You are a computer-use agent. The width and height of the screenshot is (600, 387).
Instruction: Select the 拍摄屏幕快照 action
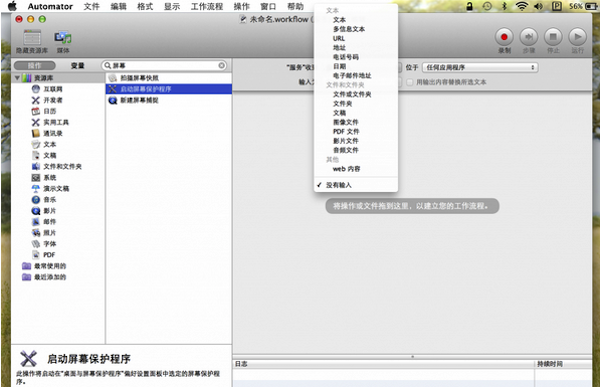tap(169, 78)
